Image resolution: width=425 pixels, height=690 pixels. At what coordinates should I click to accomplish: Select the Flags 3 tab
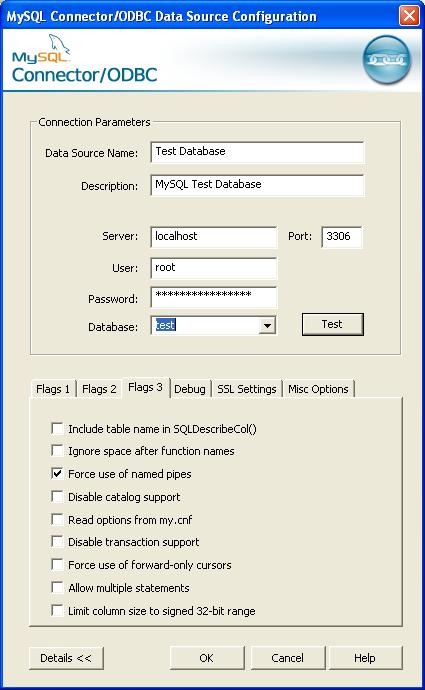[146, 387]
